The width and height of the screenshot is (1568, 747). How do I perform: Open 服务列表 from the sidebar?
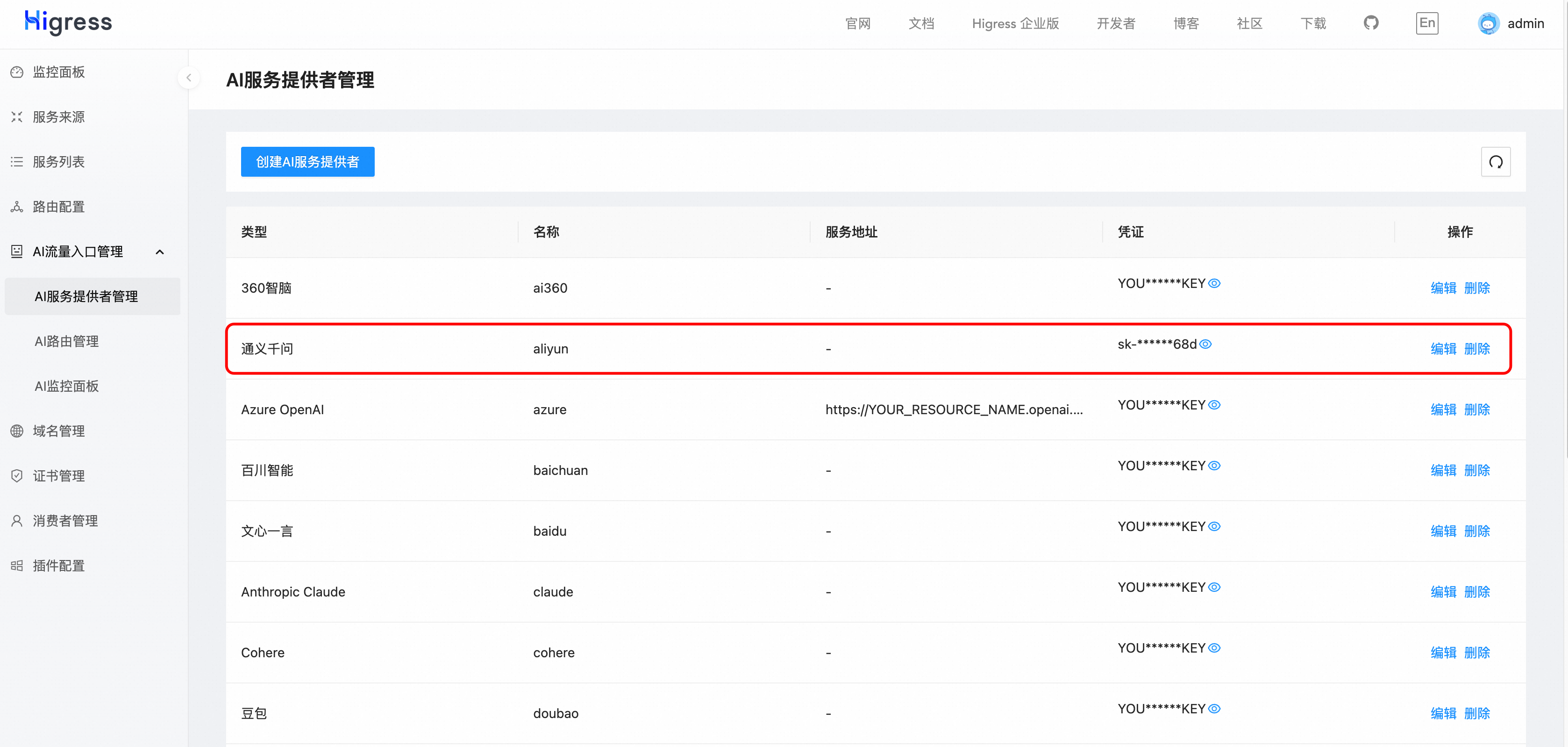pyautogui.click(x=58, y=161)
